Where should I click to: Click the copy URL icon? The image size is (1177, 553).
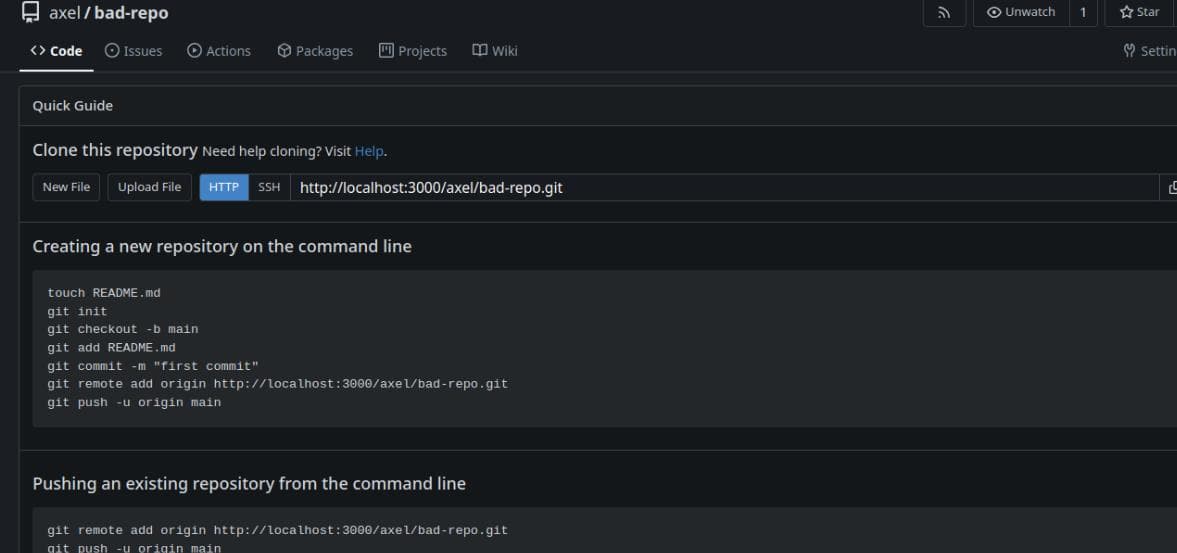coord(1172,188)
